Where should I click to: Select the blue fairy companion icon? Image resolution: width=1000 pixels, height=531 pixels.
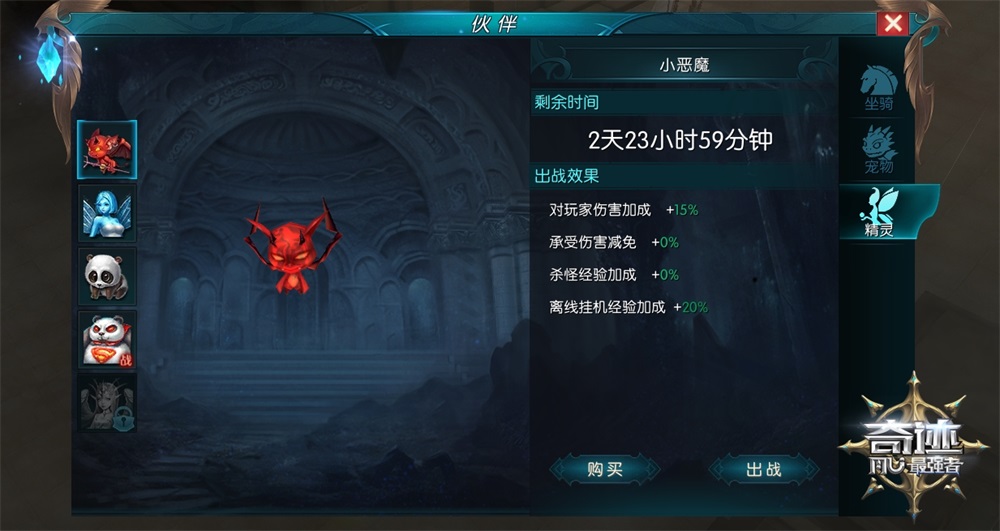107,214
